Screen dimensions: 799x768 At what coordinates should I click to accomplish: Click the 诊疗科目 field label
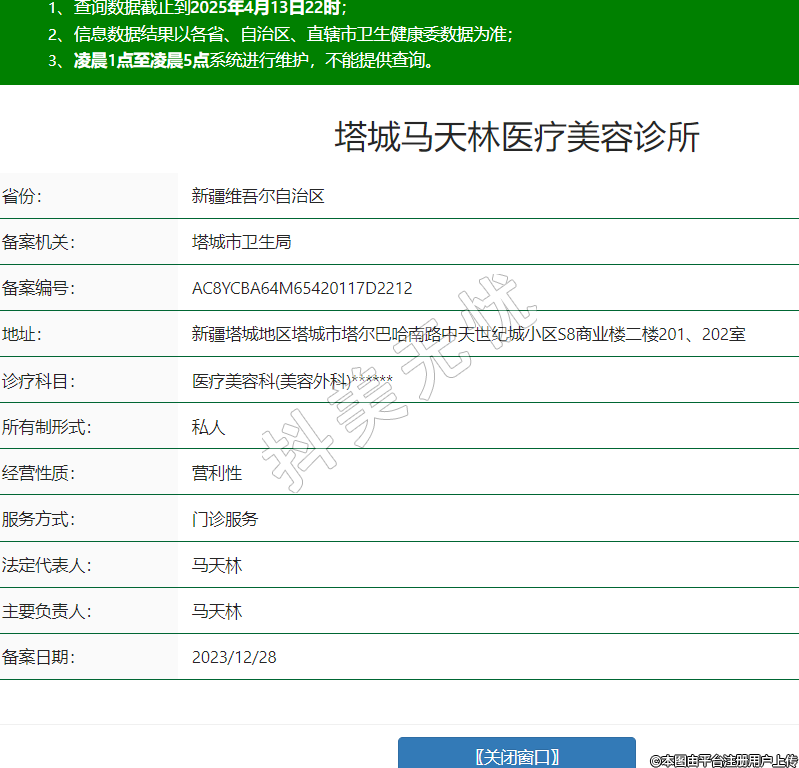38,381
